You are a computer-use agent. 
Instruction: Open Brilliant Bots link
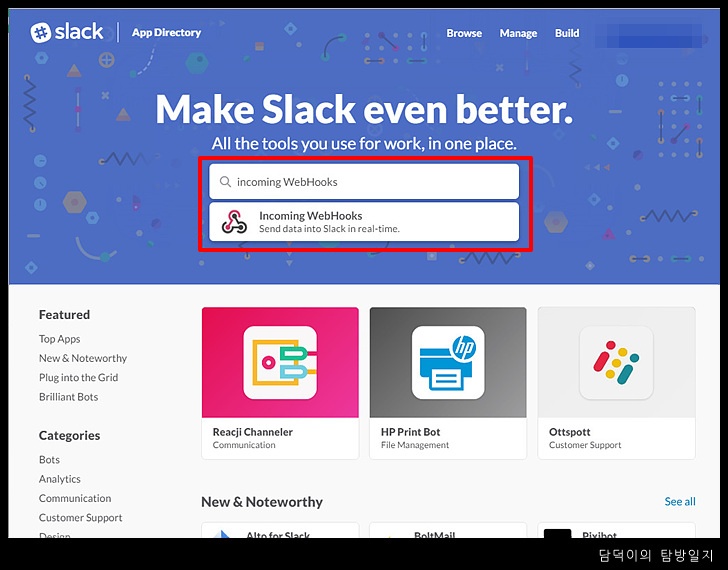68,397
